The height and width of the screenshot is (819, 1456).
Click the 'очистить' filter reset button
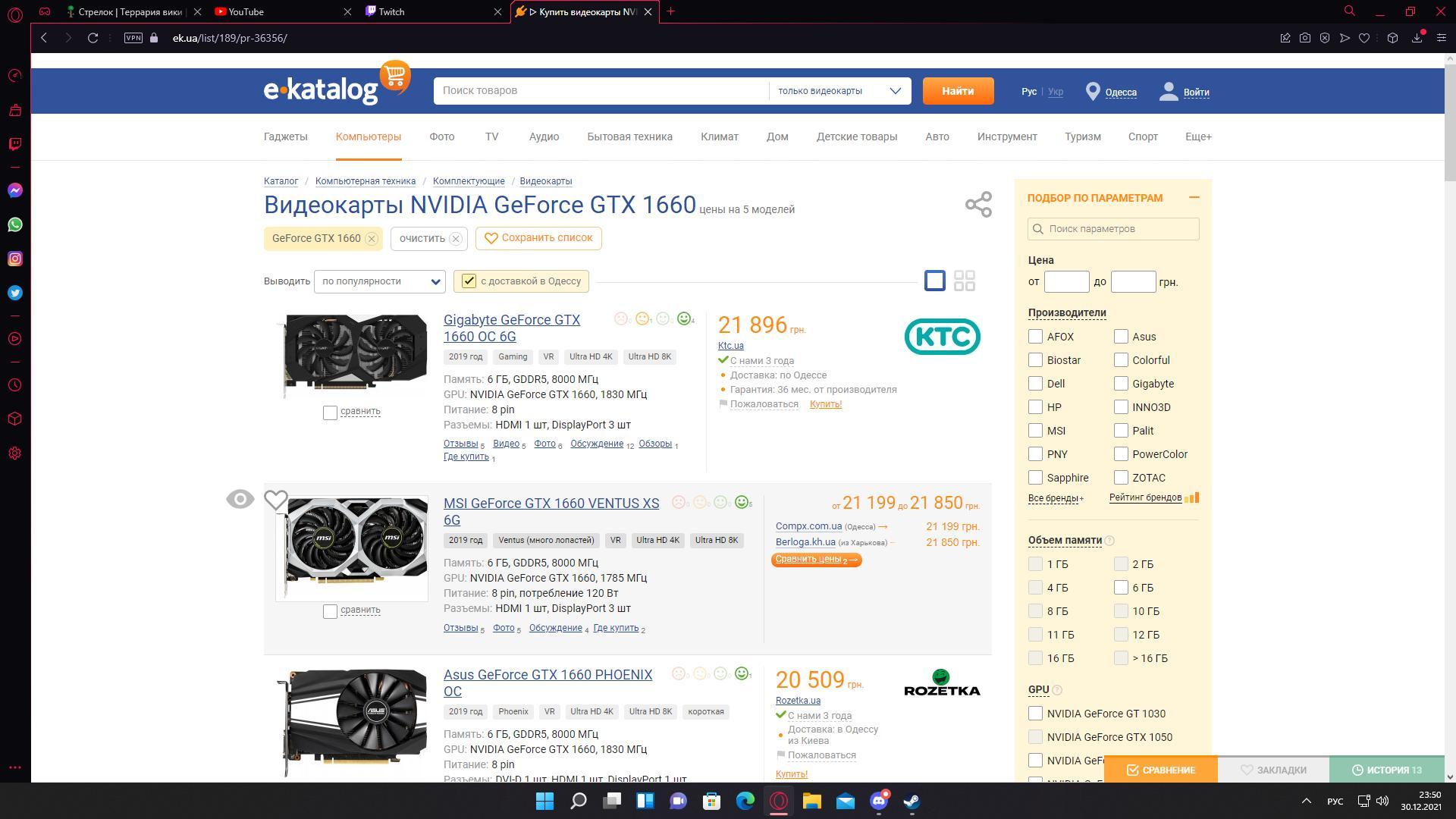pos(430,238)
